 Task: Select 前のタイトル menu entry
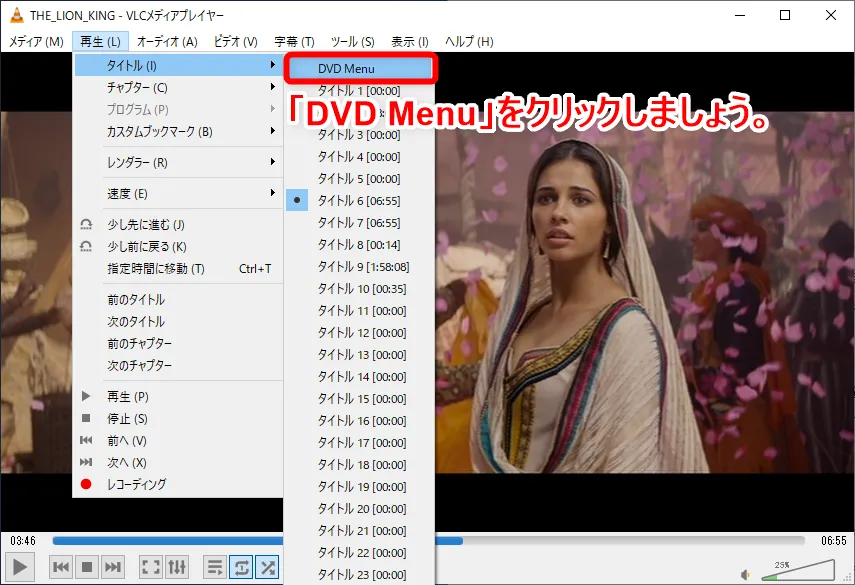(178, 299)
